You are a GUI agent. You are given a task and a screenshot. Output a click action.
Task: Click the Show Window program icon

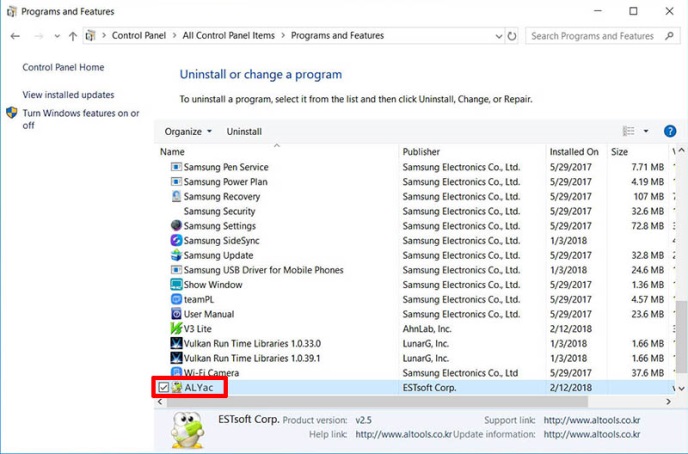tap(176, 284)
